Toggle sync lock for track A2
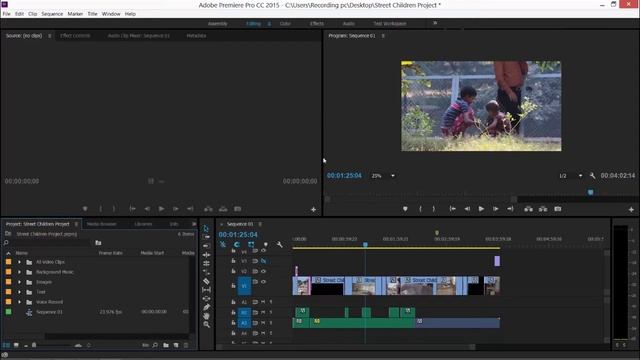The width and height of the screenshot is (640, 360). (x=255, y=312)
